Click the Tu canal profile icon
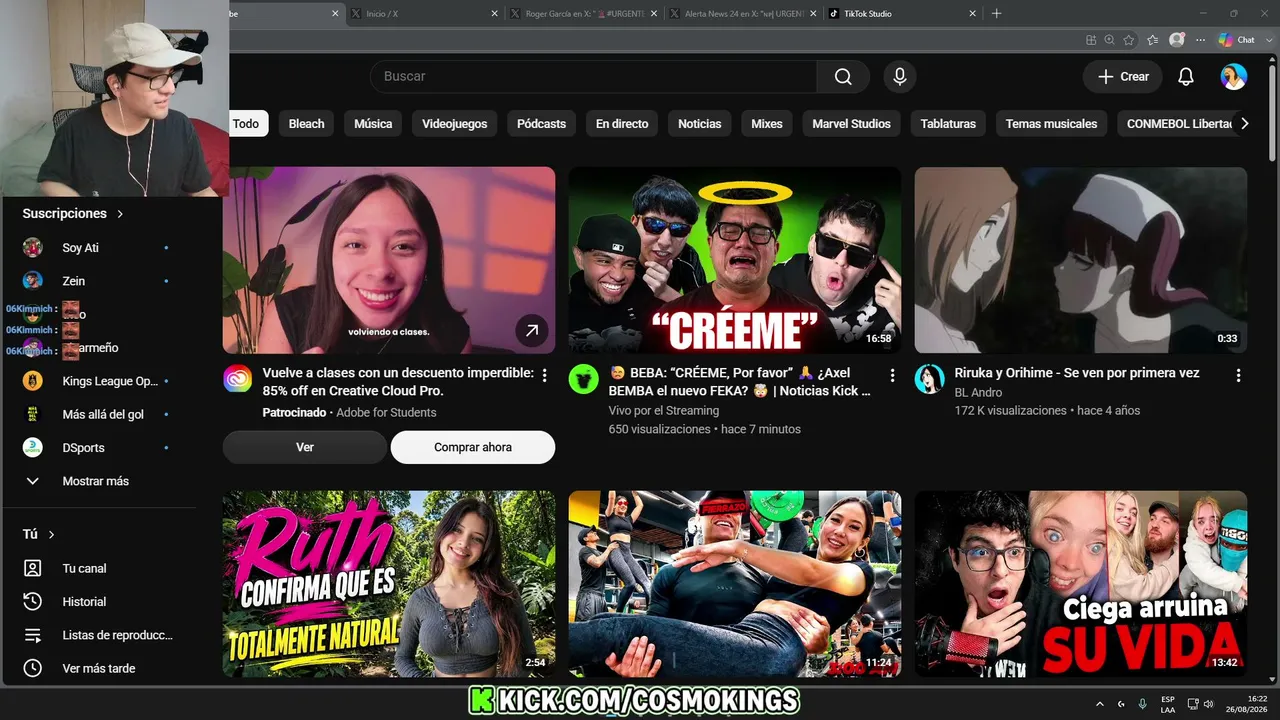Image resolution: width=1280 pixels, height=720 pixels. coord(33,568)
